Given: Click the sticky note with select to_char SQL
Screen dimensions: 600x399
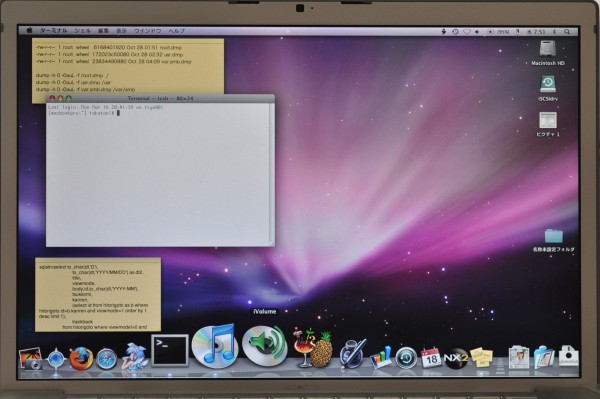Looking at the screenshot, I should click(98, 295).
